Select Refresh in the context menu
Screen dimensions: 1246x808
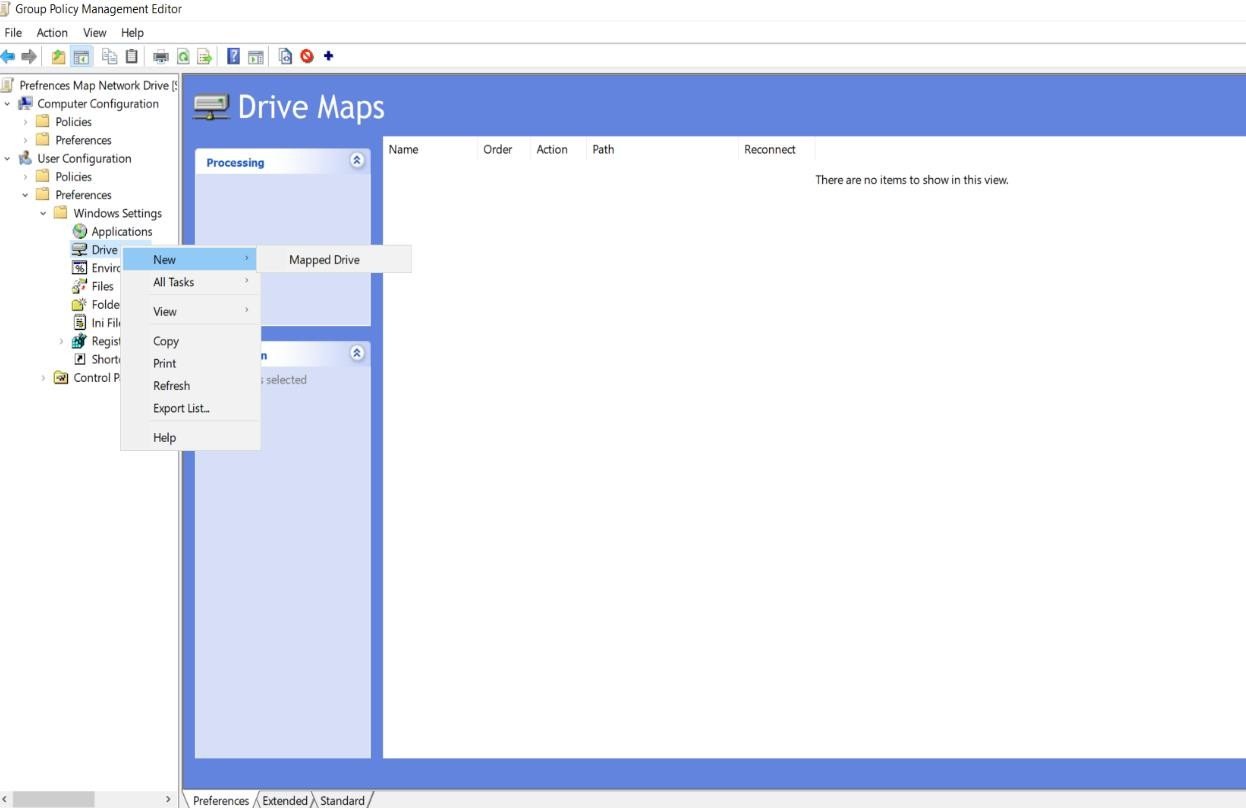click(x=190, y=385)
